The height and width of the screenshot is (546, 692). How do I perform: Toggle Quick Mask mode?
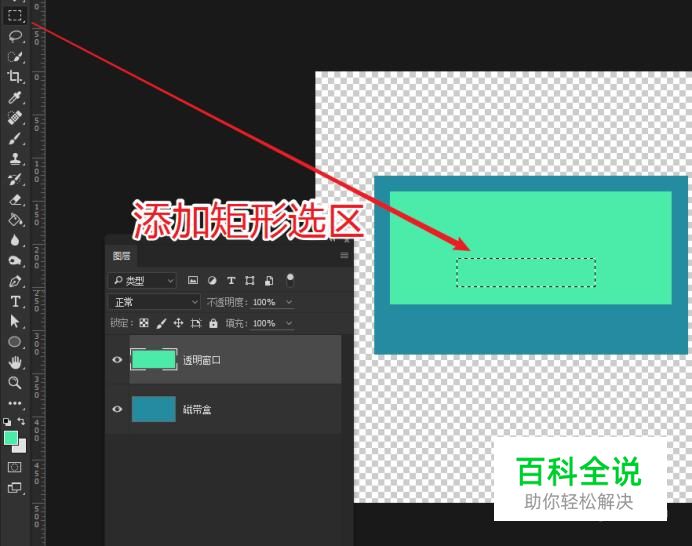15,467
